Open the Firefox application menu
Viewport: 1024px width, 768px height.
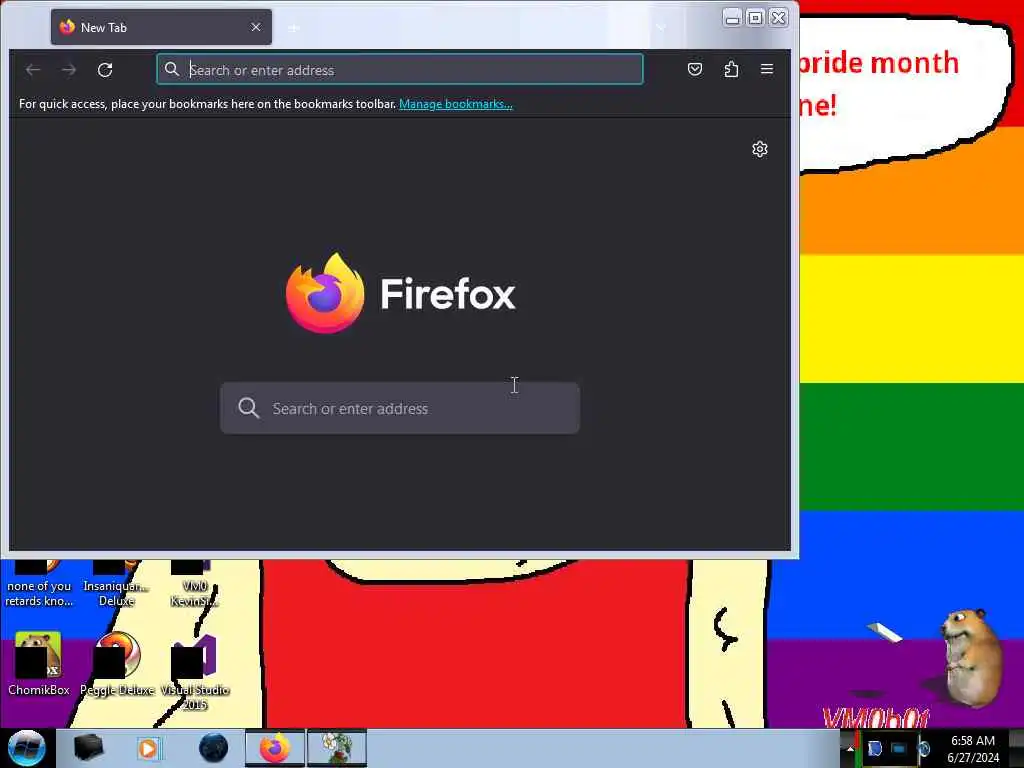coord(767,69)
